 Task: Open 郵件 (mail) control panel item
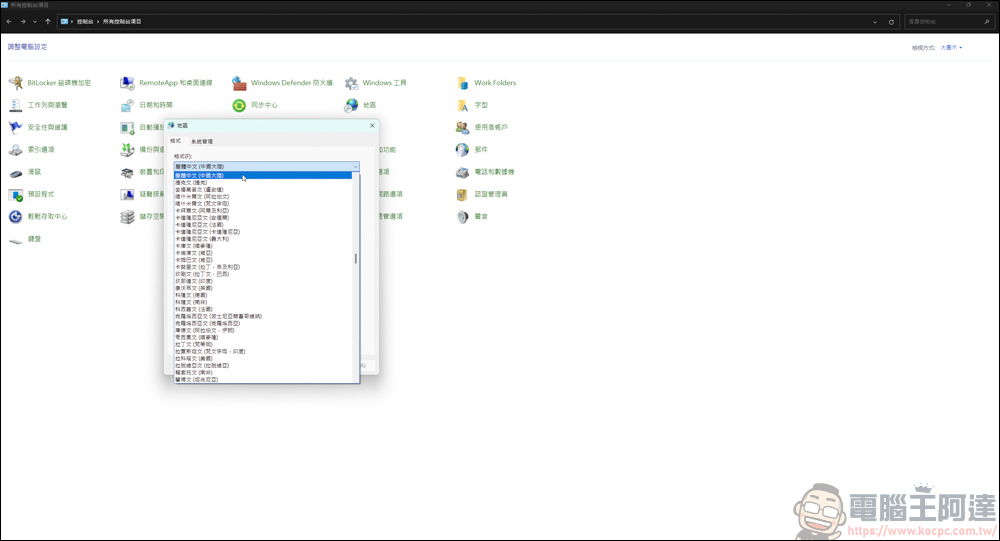(x=472, y=150)
